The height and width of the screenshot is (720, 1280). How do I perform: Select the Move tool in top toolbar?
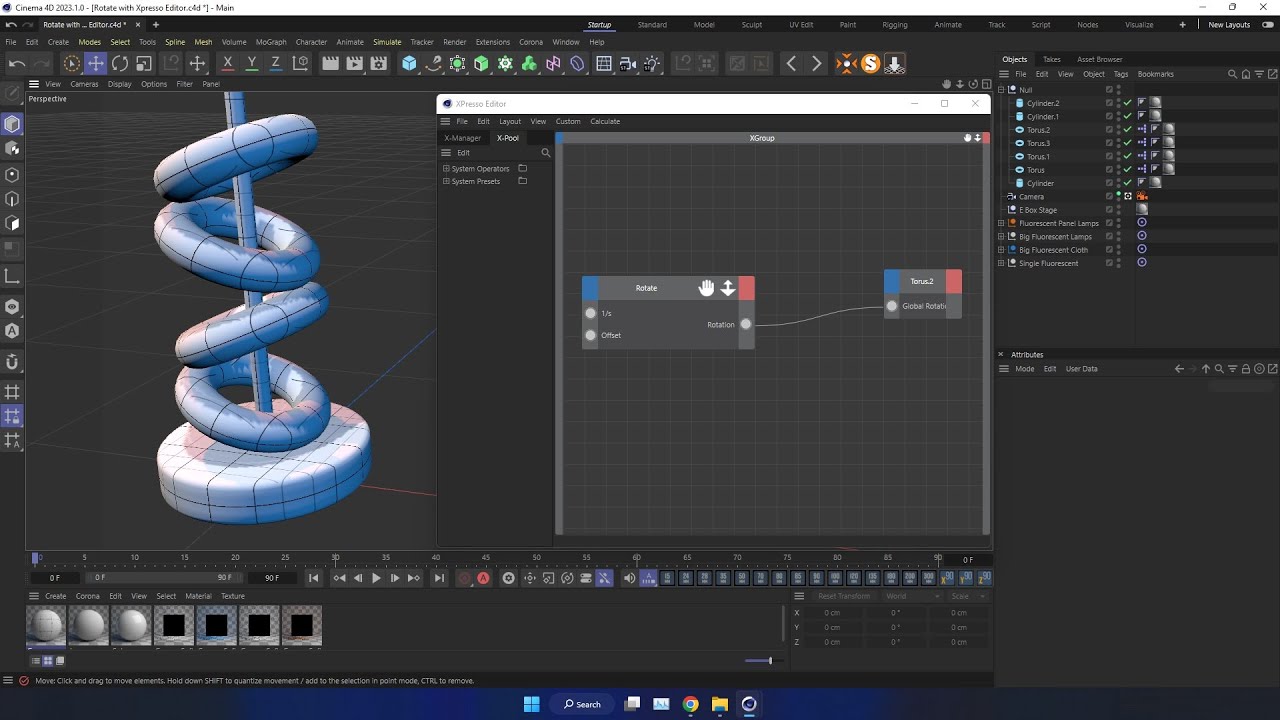95,64
